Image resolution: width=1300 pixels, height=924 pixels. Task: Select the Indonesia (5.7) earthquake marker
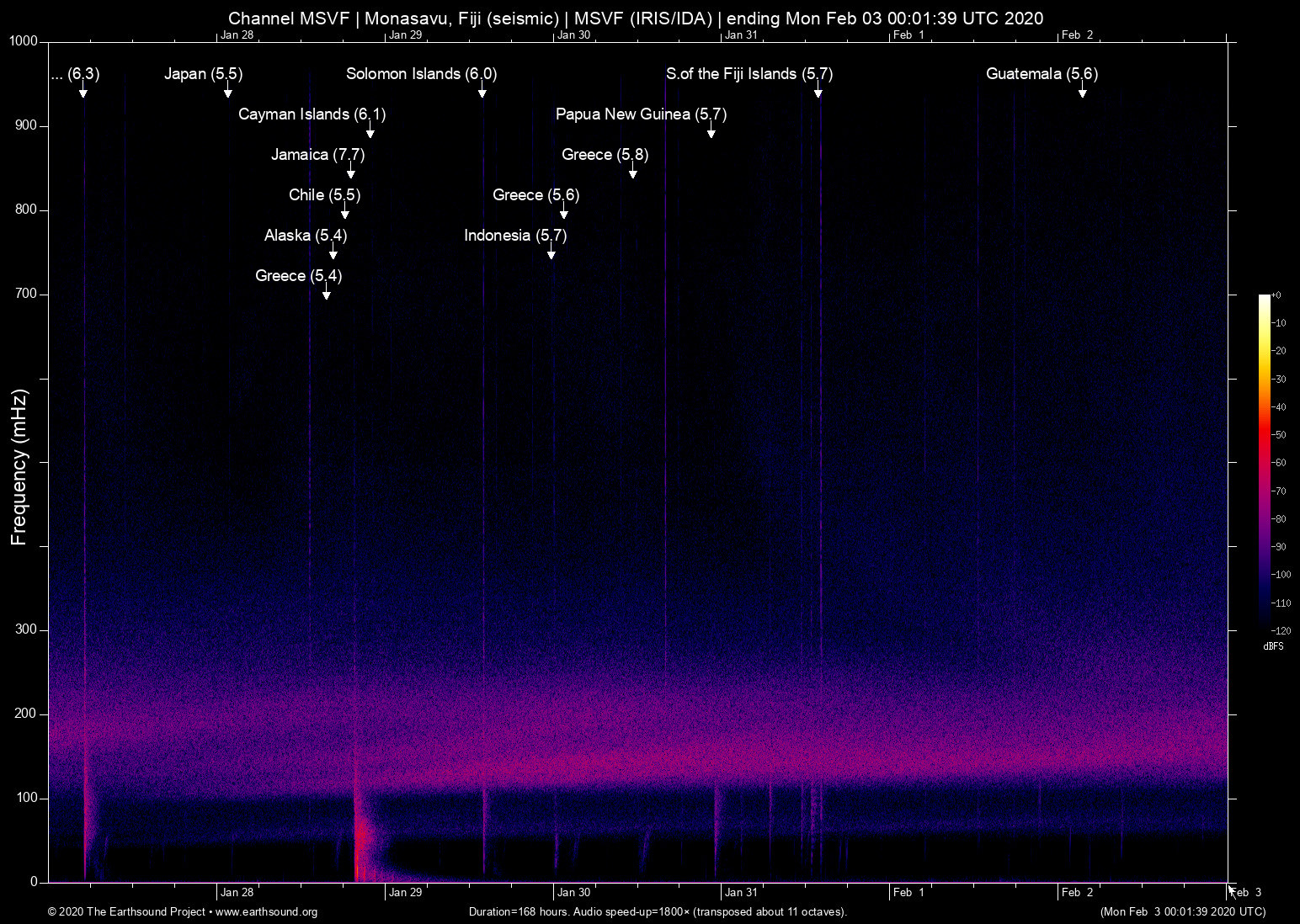tap(516, 236)
